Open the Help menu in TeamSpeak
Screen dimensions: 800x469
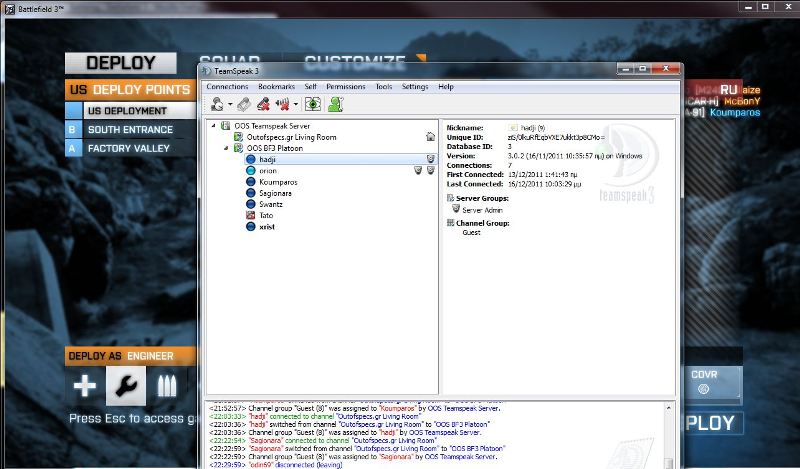pyautogui.click(x=445, y=87)
